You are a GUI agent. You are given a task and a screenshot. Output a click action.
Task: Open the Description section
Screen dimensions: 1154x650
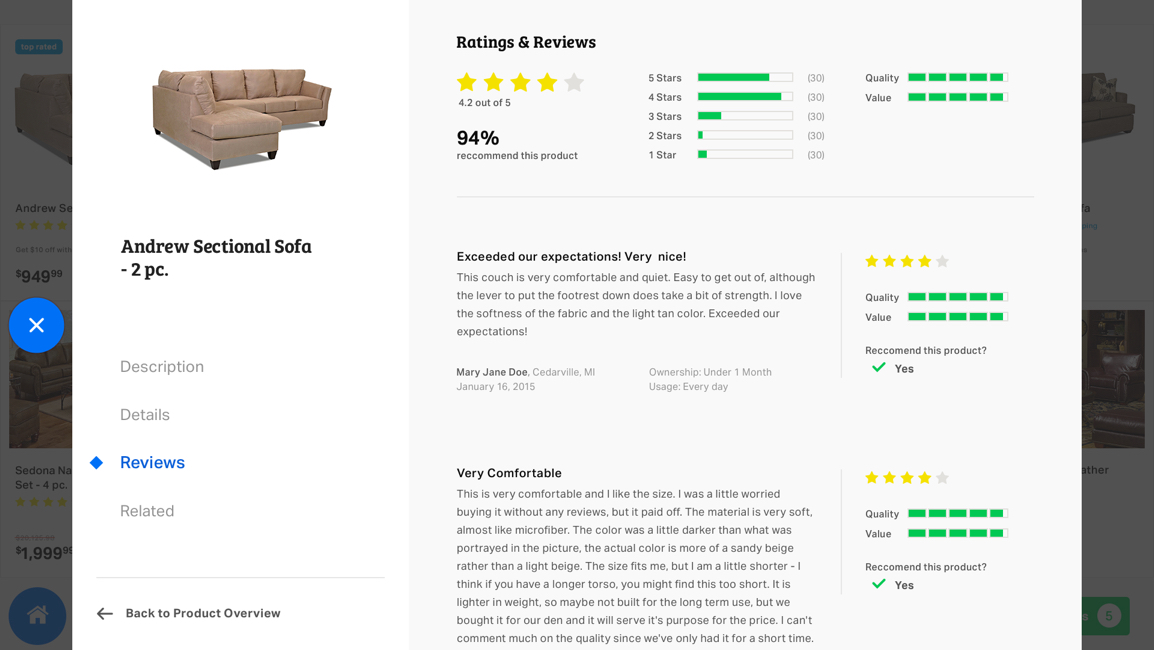[162, 367]
